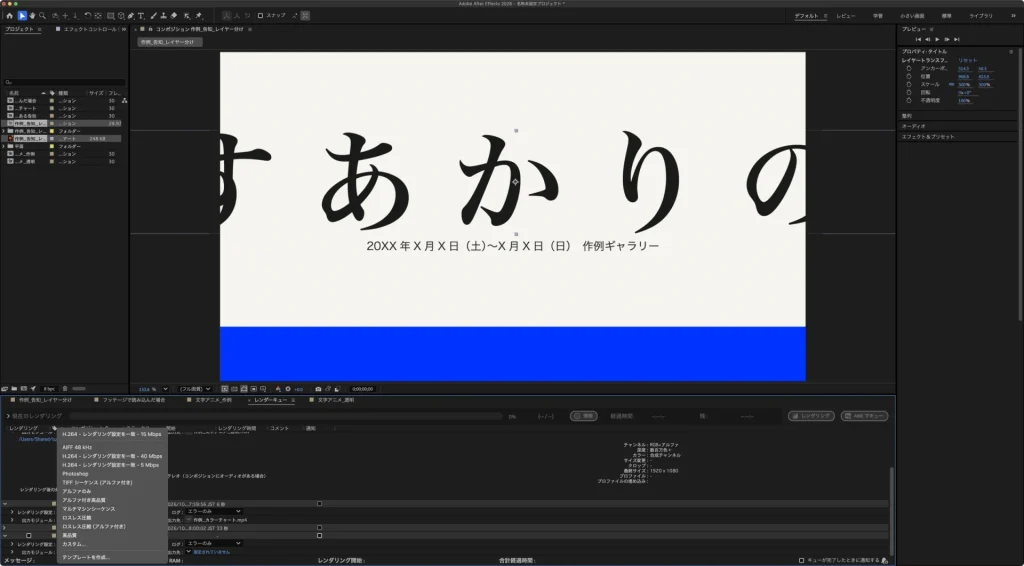Expand the 平面 folder in Project panel
Screen dimensions: 1024x566
coord(5,146)
